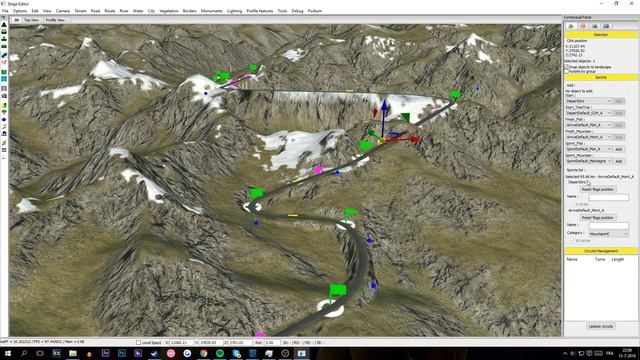Image resolution: width=640 pixels, height=360 pixels.
Task: Open Windows taskbar search
Action: (24, 353)
